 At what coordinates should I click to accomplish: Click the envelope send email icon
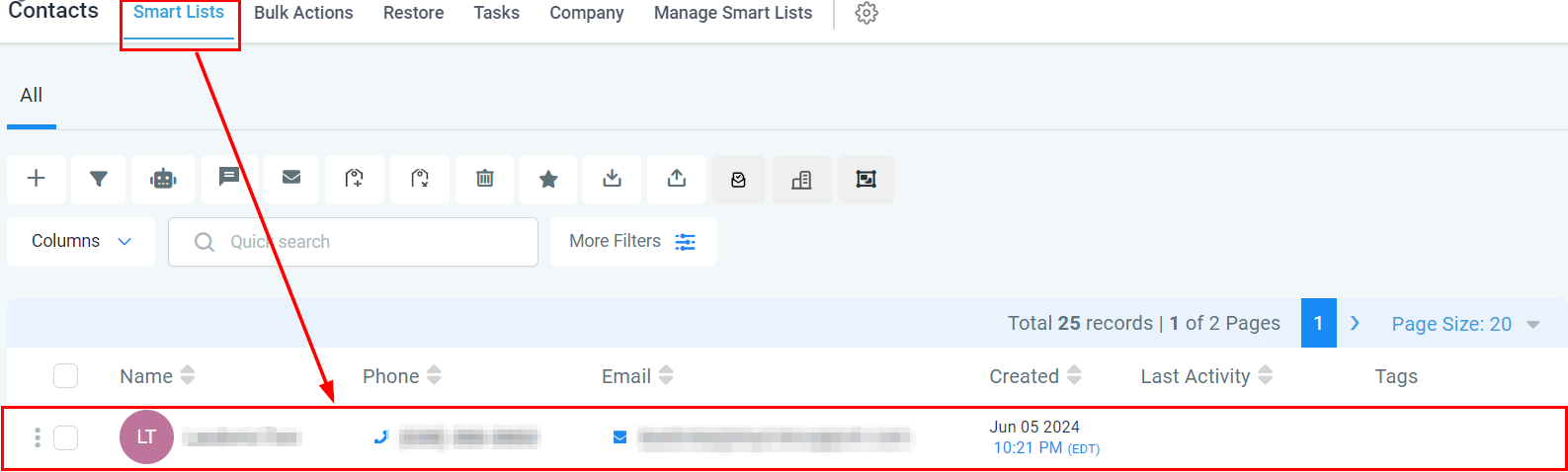click(291, 178)
